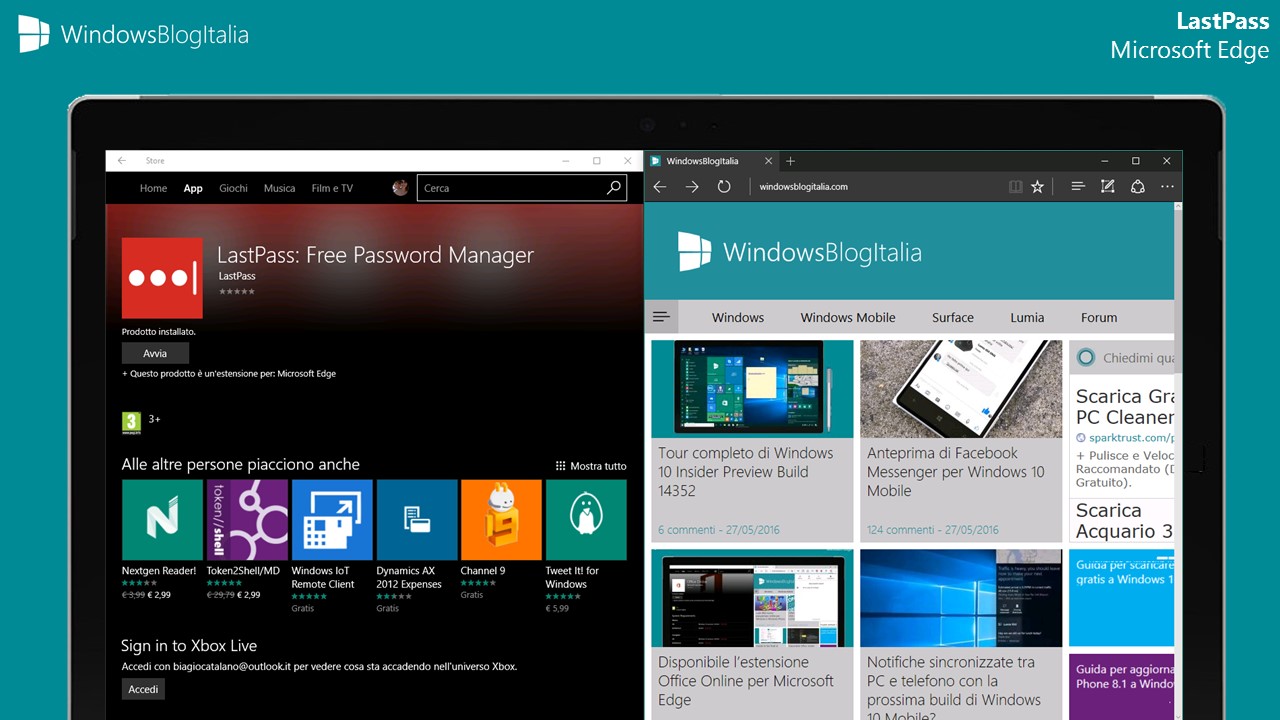Open Windows IoT Remote Client tile
1280x720 pixels.
point(332,520)
